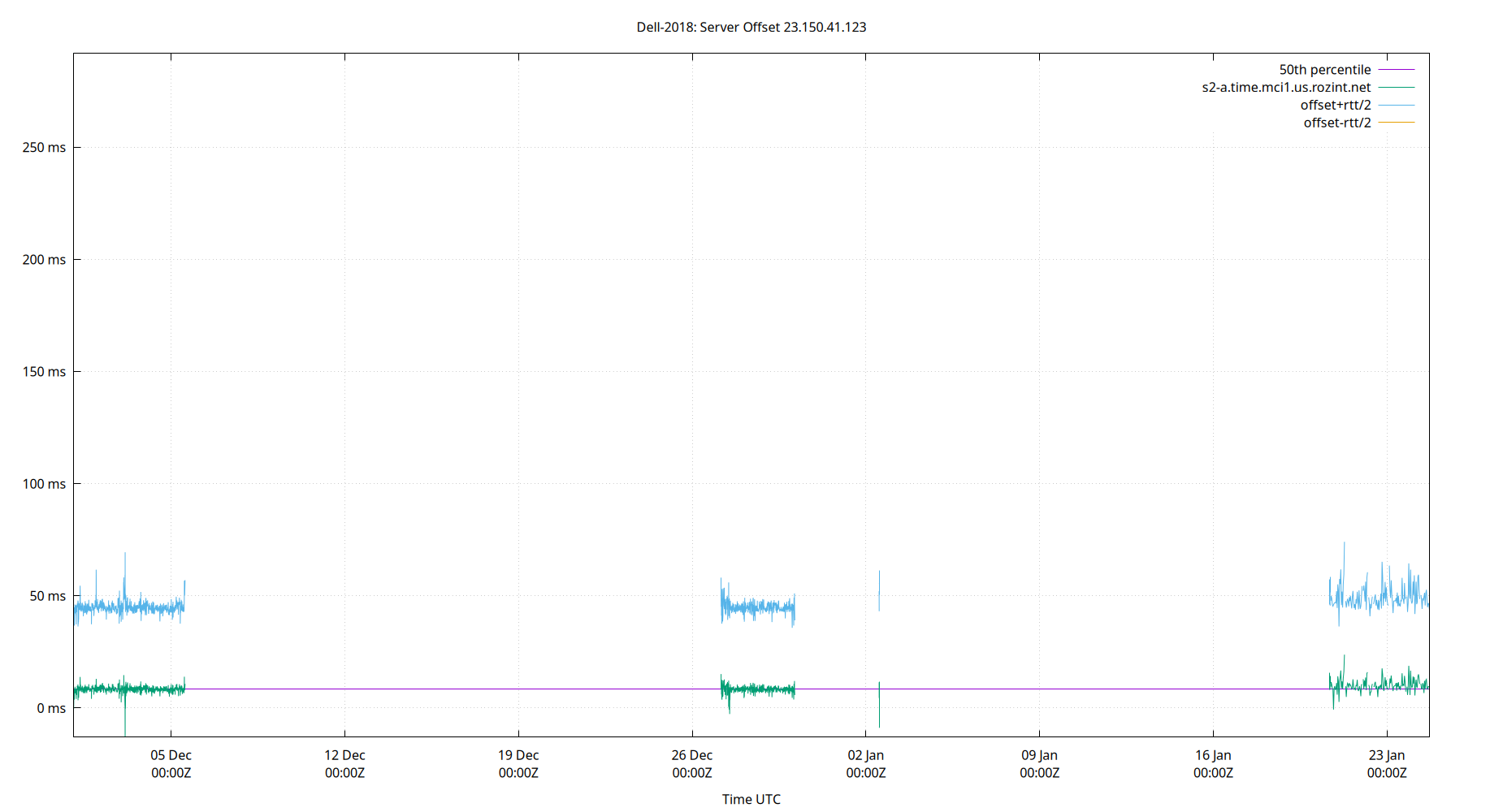This screenshot has width=1503, height=812.
Task: Click the "200 ms" y-axis label
Action: coord(44,260)
